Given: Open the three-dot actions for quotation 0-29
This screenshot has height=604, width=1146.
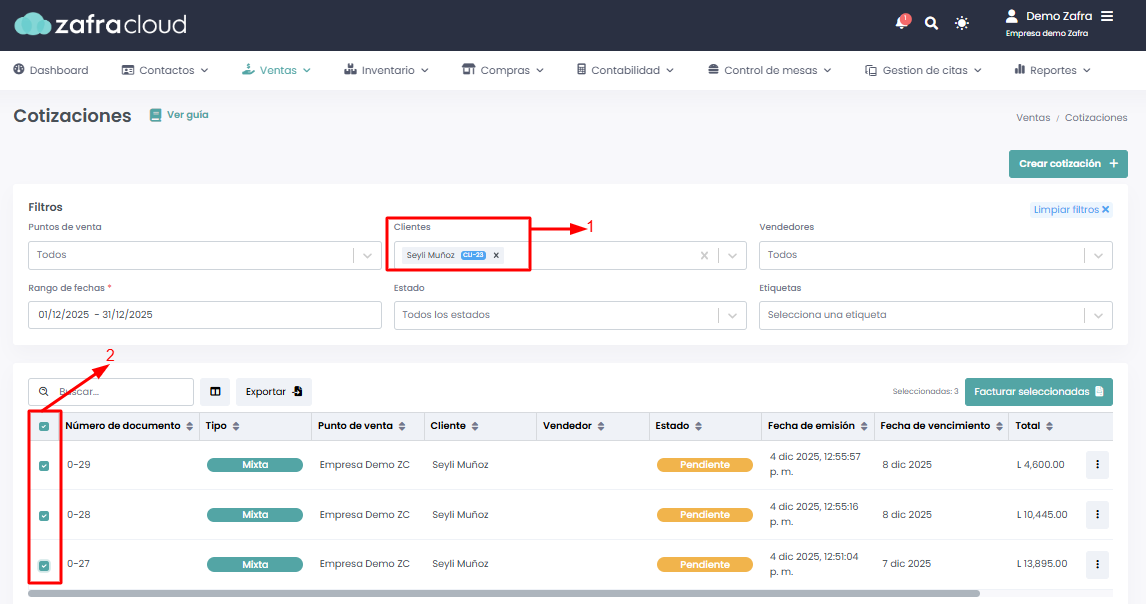Looking at the screenshot, I should pos(1097,465).
